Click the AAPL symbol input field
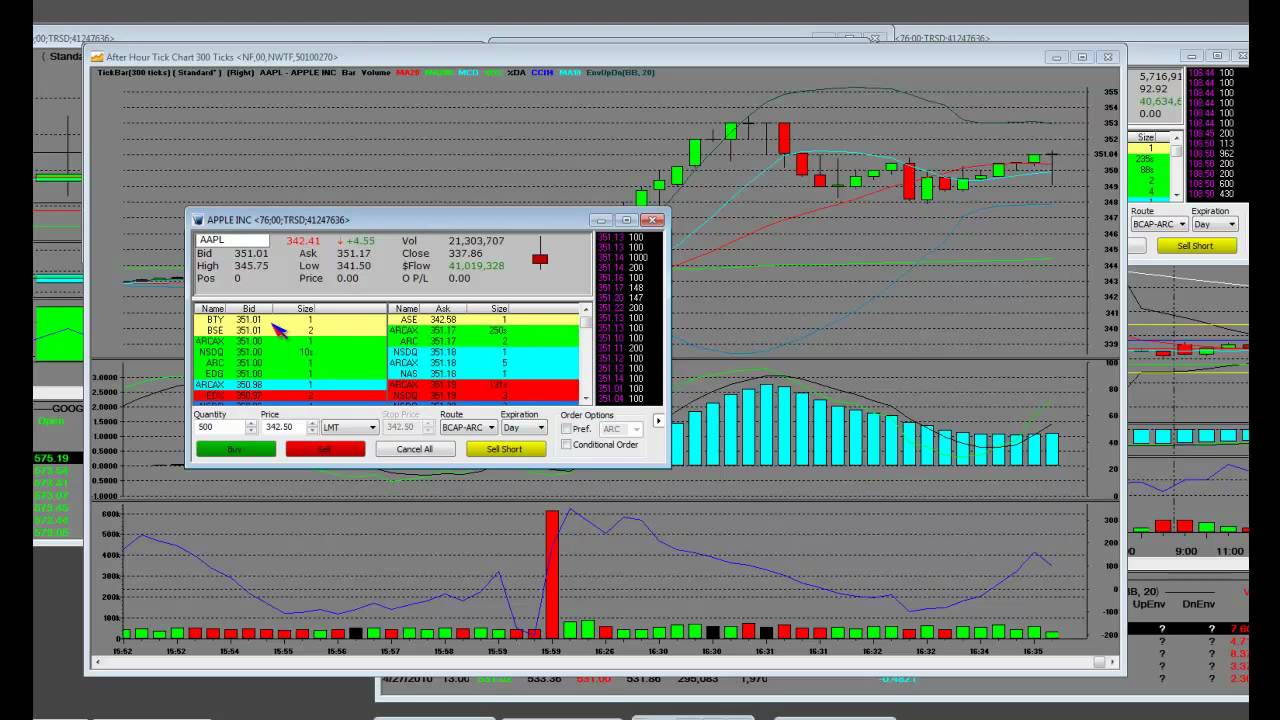 coord(232,241)
